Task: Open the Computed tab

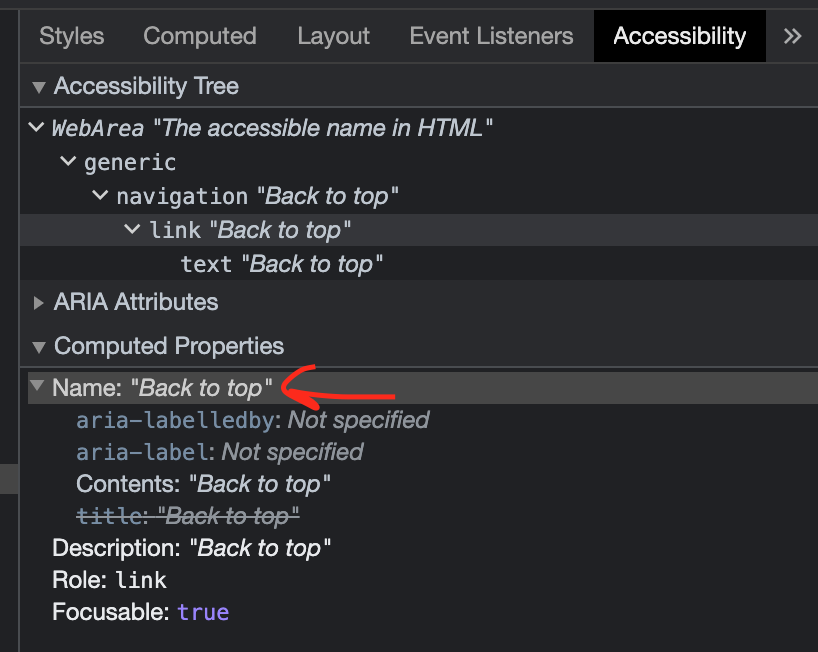Action: (x=200, y=37)
